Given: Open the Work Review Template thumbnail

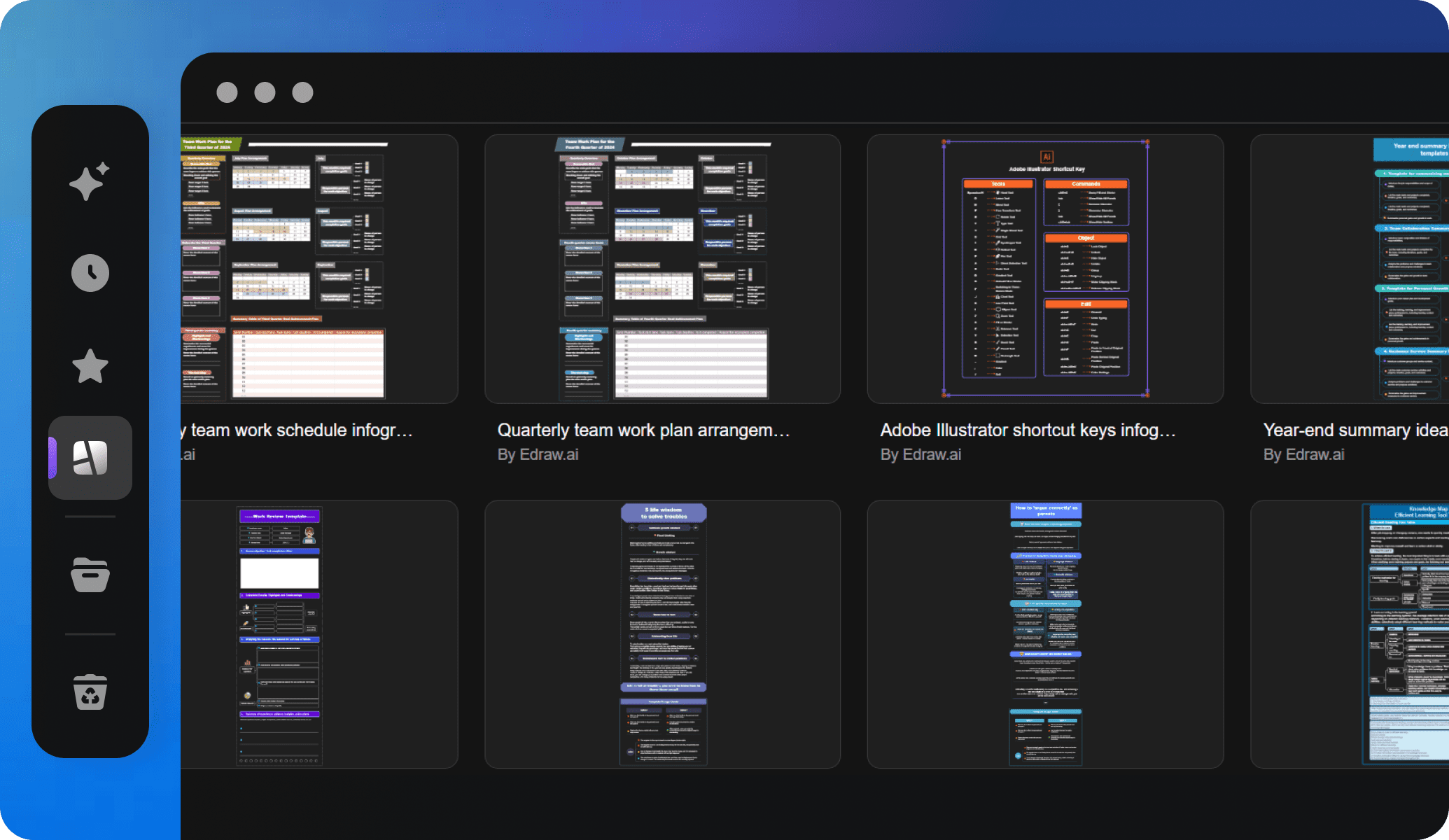Looking at the screenshot, I should tap(319, 634).
